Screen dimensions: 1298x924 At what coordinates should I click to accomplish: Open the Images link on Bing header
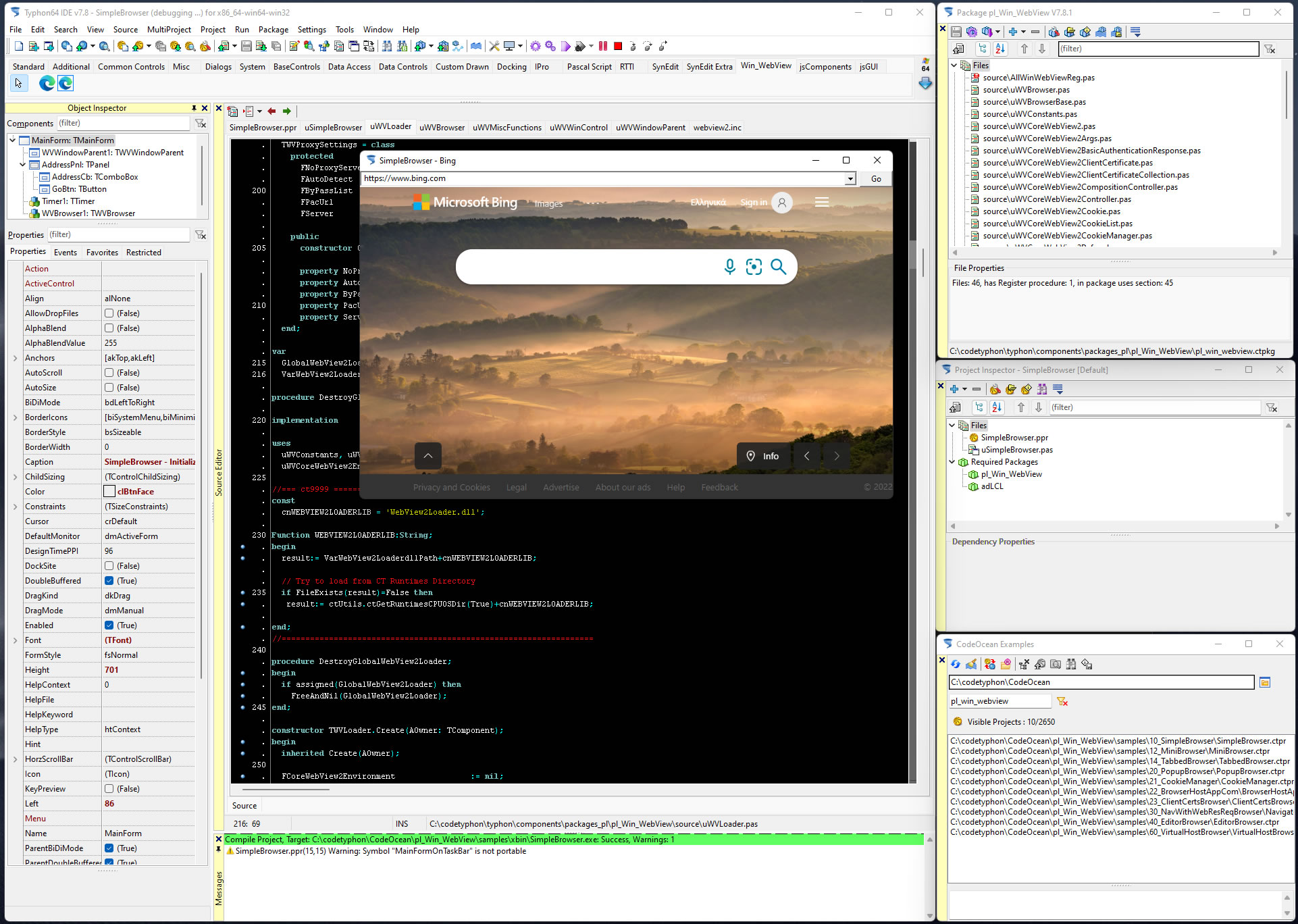(548, 204)
